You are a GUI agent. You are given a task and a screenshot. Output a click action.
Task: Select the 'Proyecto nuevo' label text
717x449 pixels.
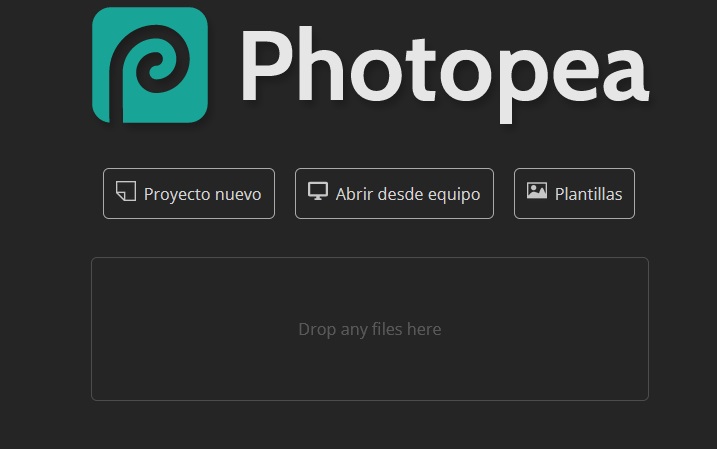[203, 194]
